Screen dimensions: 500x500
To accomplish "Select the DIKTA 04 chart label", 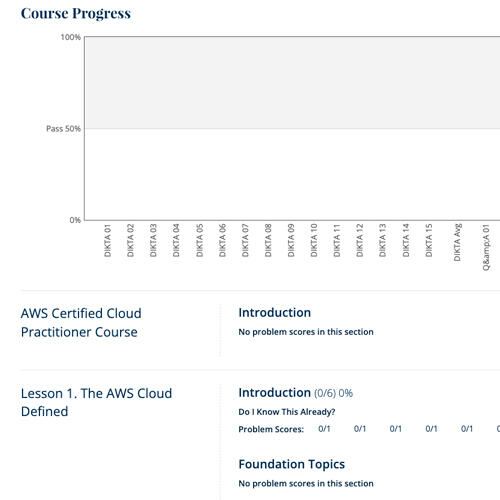I will click(x=176, y=240).
